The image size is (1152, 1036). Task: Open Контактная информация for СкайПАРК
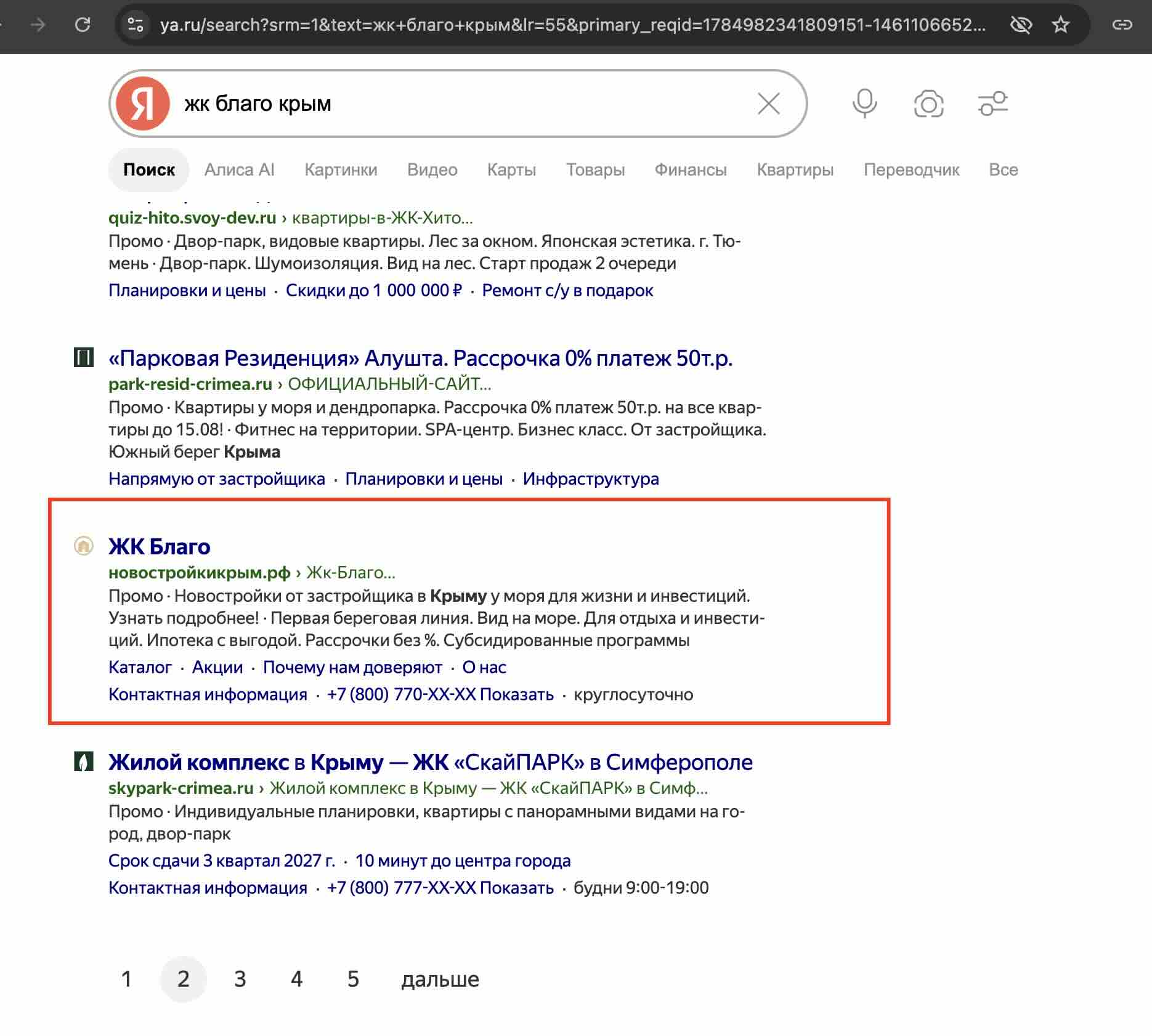pos(208,888)
